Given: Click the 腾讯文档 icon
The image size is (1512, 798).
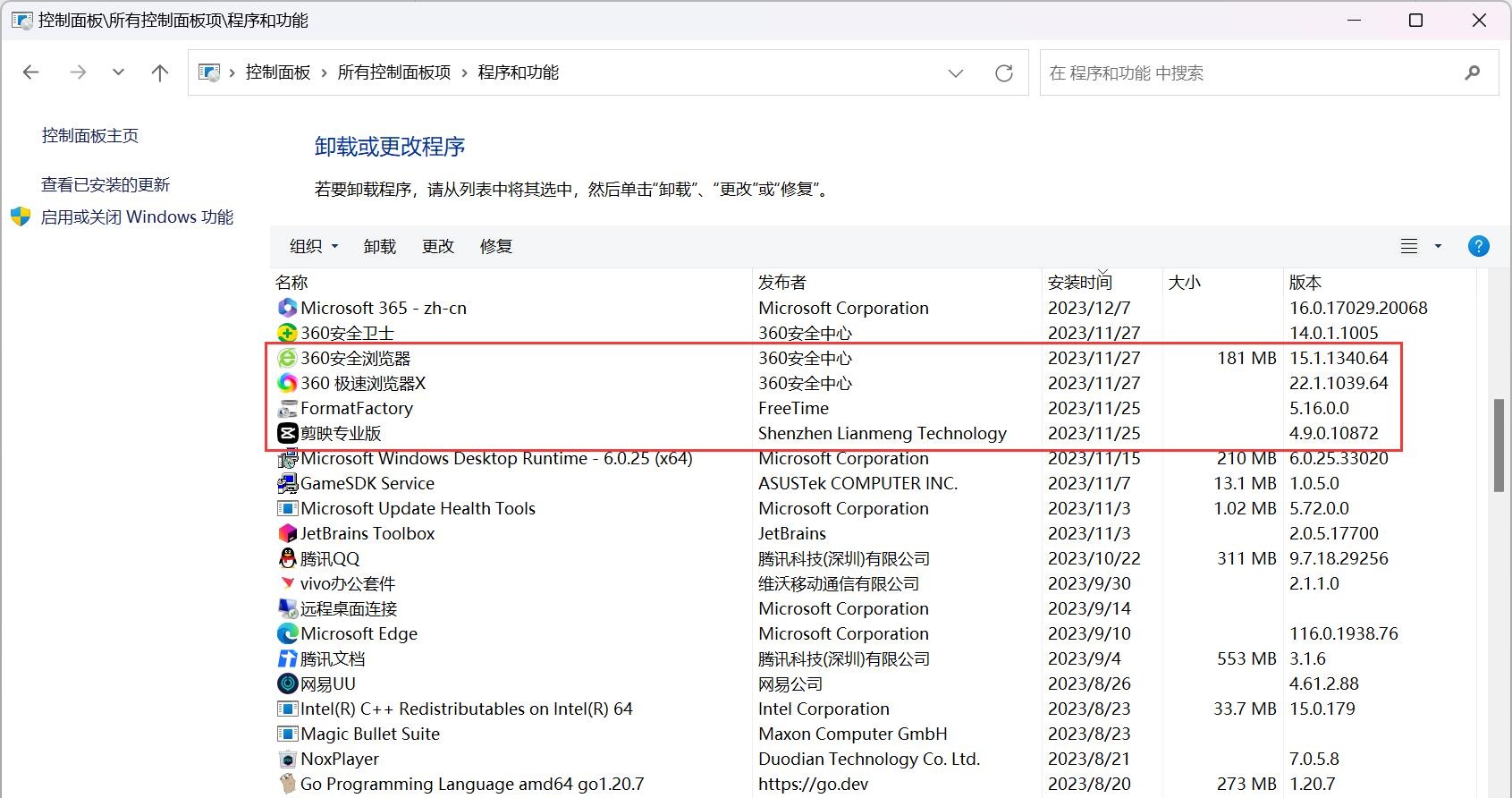Looking at the screenshot, I should [287, 658].
